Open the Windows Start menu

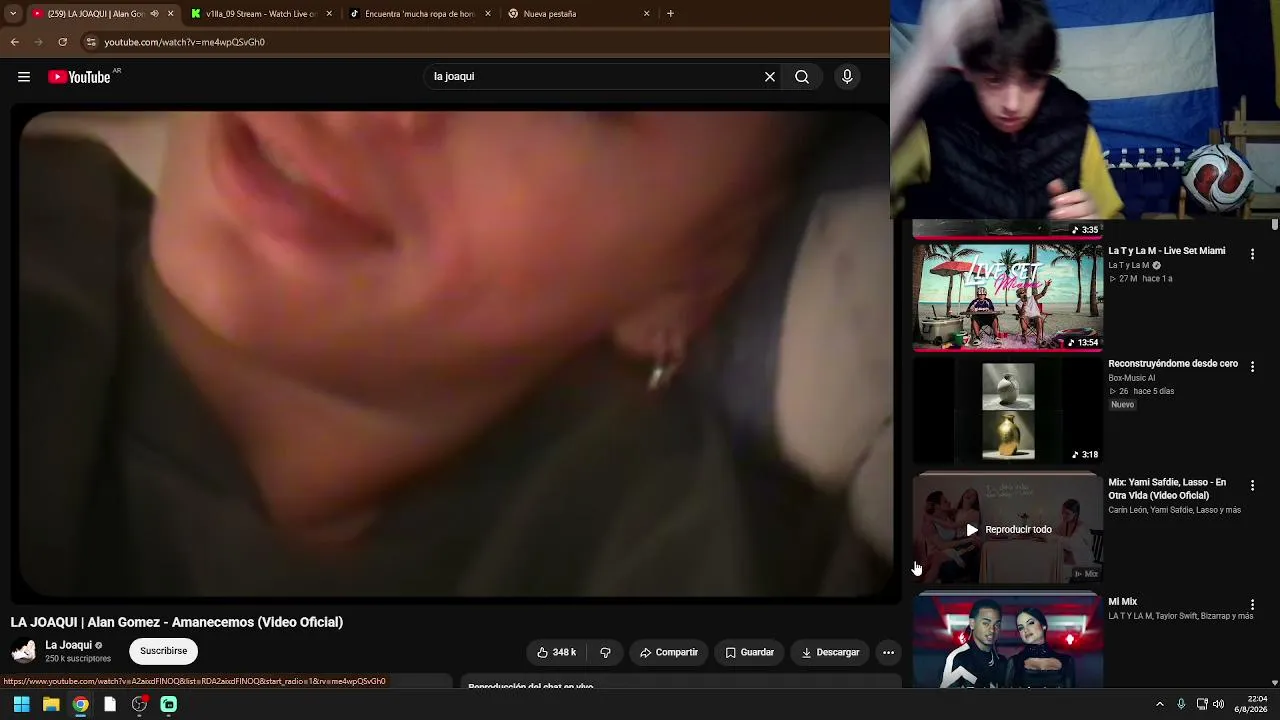pos(21,704)
